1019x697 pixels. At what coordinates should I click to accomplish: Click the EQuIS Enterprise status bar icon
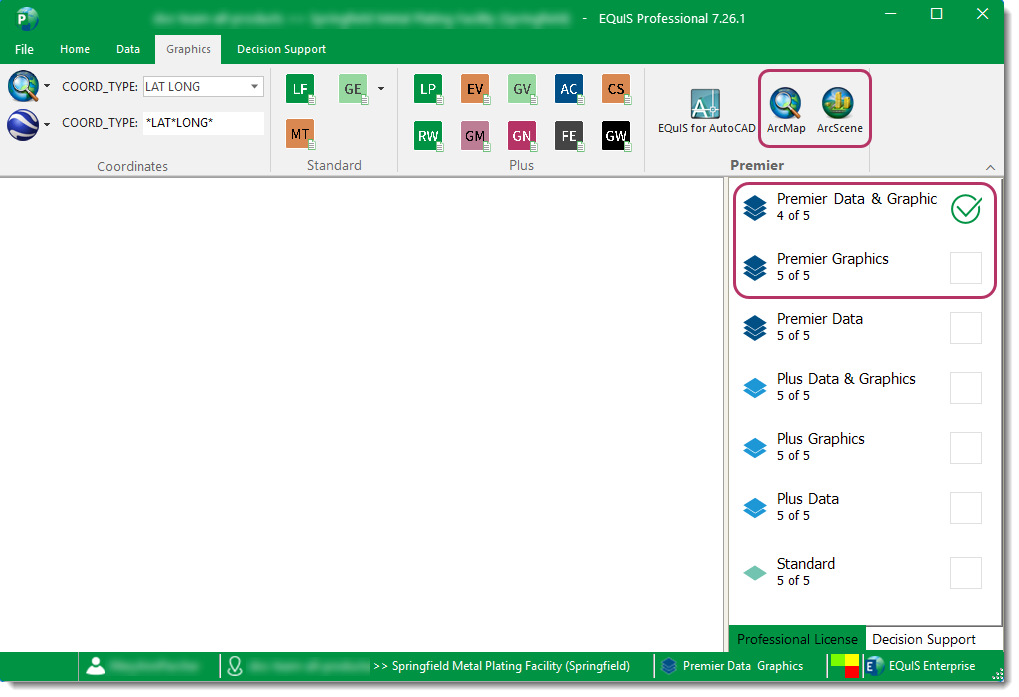click(x=875, y=666)
